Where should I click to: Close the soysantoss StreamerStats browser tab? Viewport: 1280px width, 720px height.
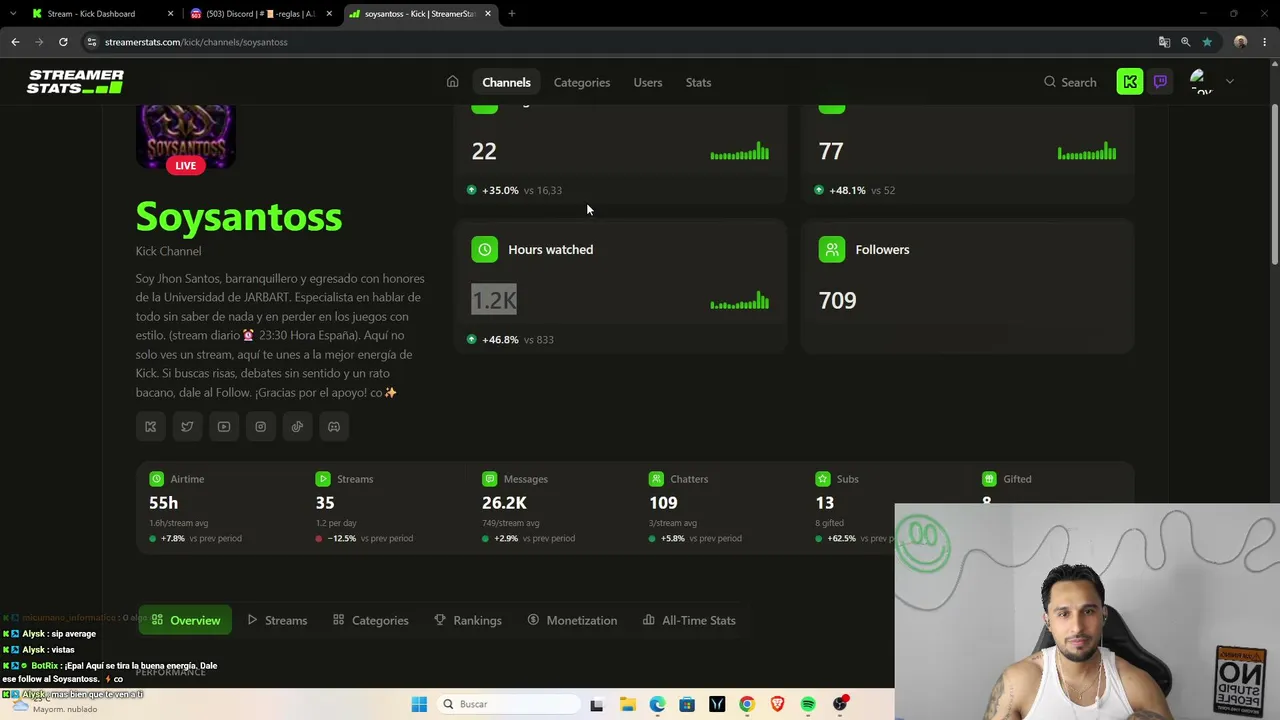pyautogui.click(x=488, y=14)
